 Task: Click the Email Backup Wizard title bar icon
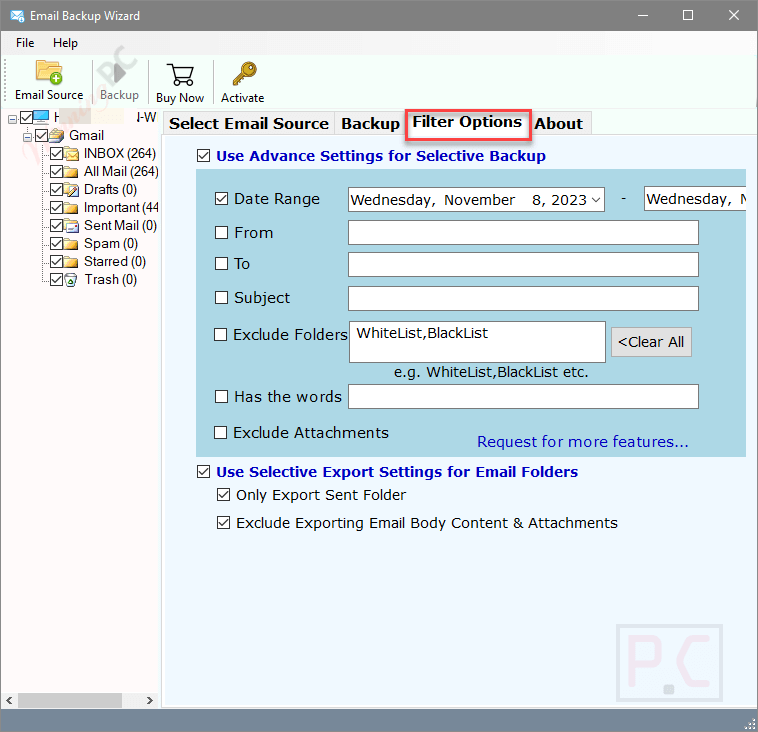click(17, 15)
